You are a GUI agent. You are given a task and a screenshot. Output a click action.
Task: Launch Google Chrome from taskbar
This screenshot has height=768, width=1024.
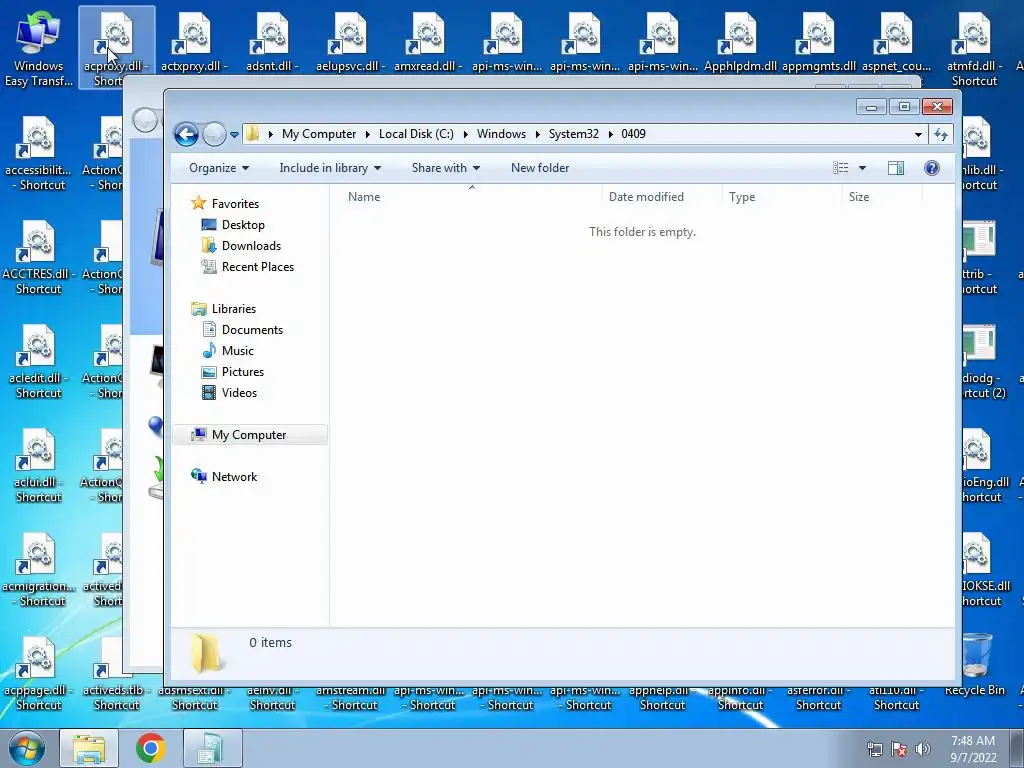(x=150, y=748)
